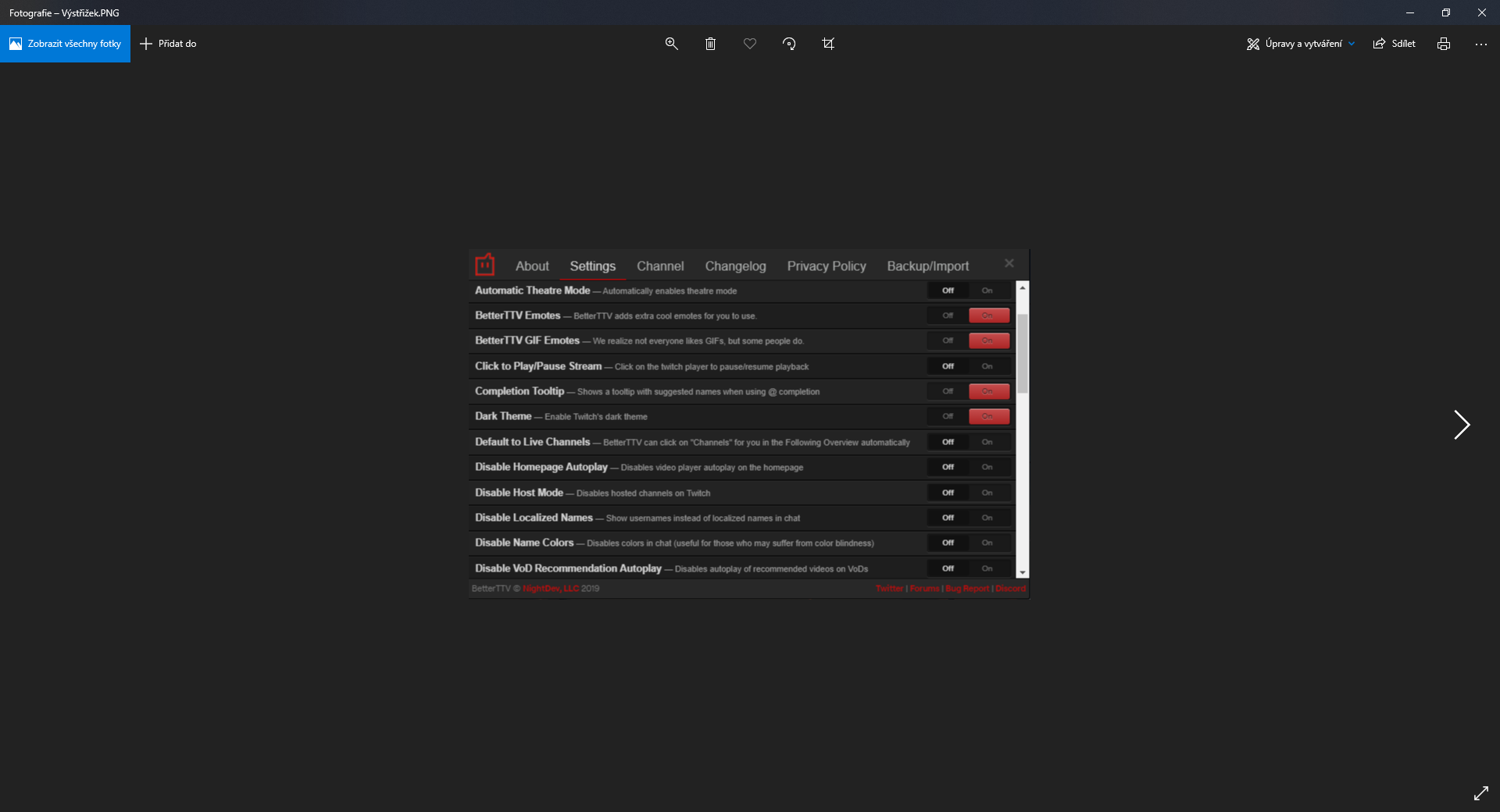This screenshot has width=1500, height=812.
Task: Switch BetterTTV GIF Emotes to Off
Action: point(948,340)
